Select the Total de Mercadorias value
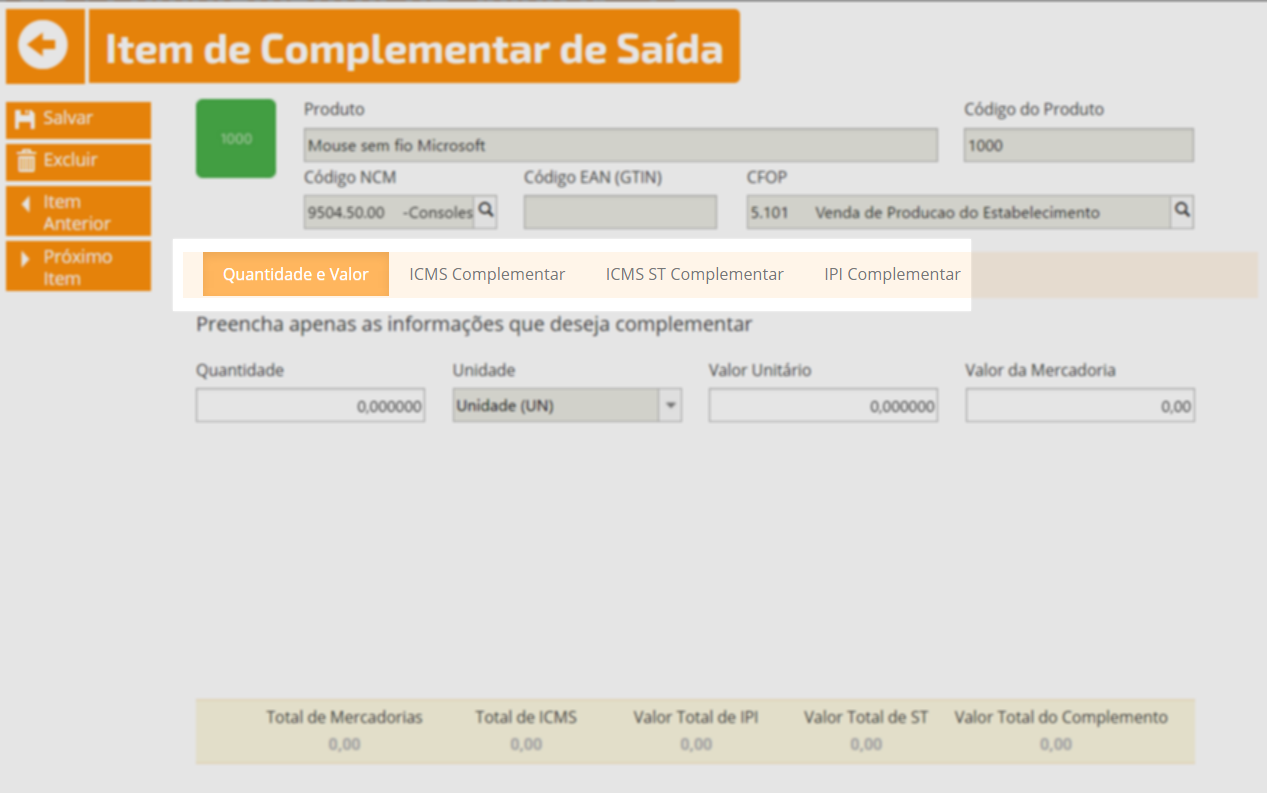The height and width of the screenshot is (793, 1267). click(x=344, y=744)
